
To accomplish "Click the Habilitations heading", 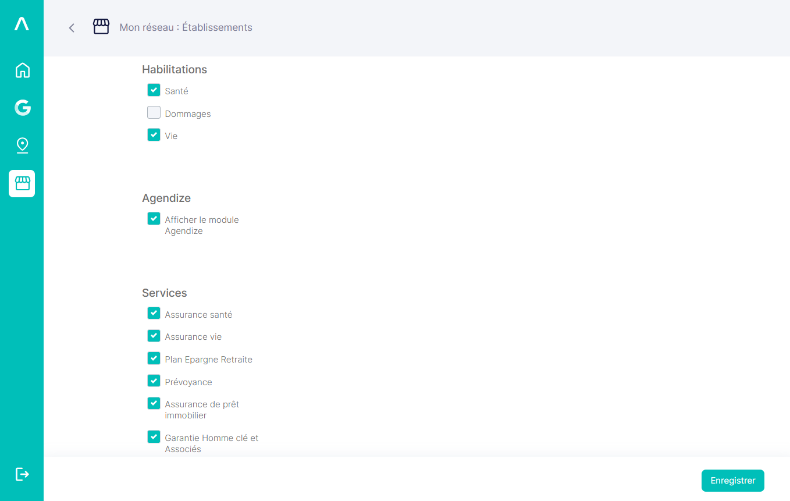I will click(x=174, y=70).
